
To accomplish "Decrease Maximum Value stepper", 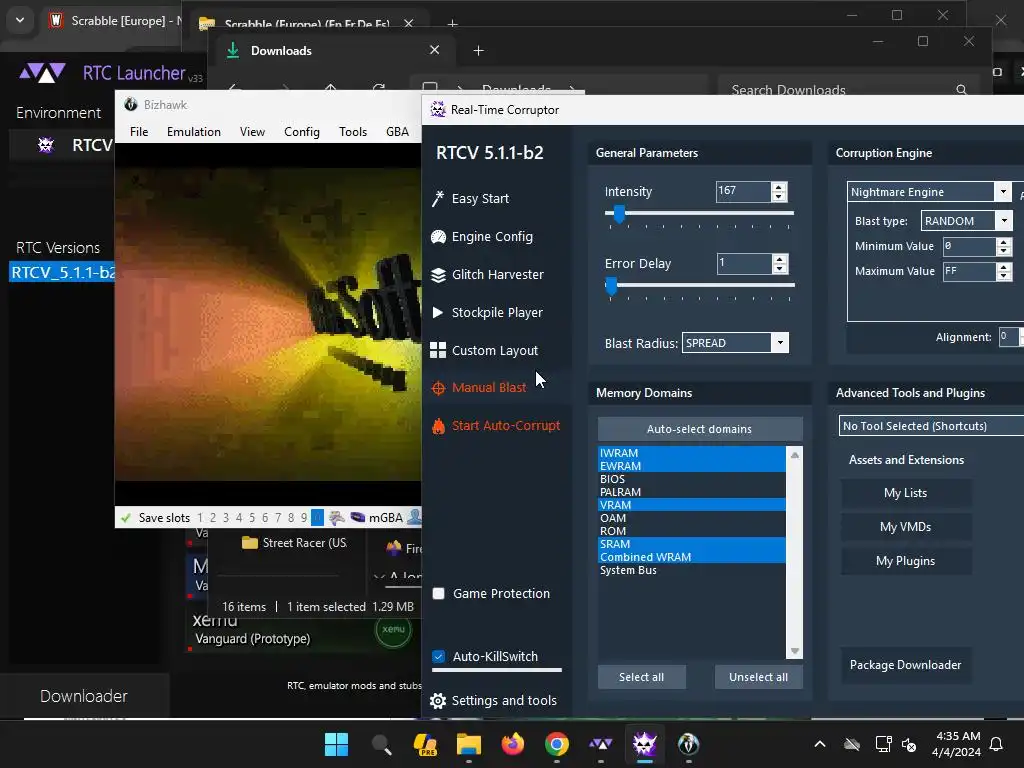I will (1004, 276).
